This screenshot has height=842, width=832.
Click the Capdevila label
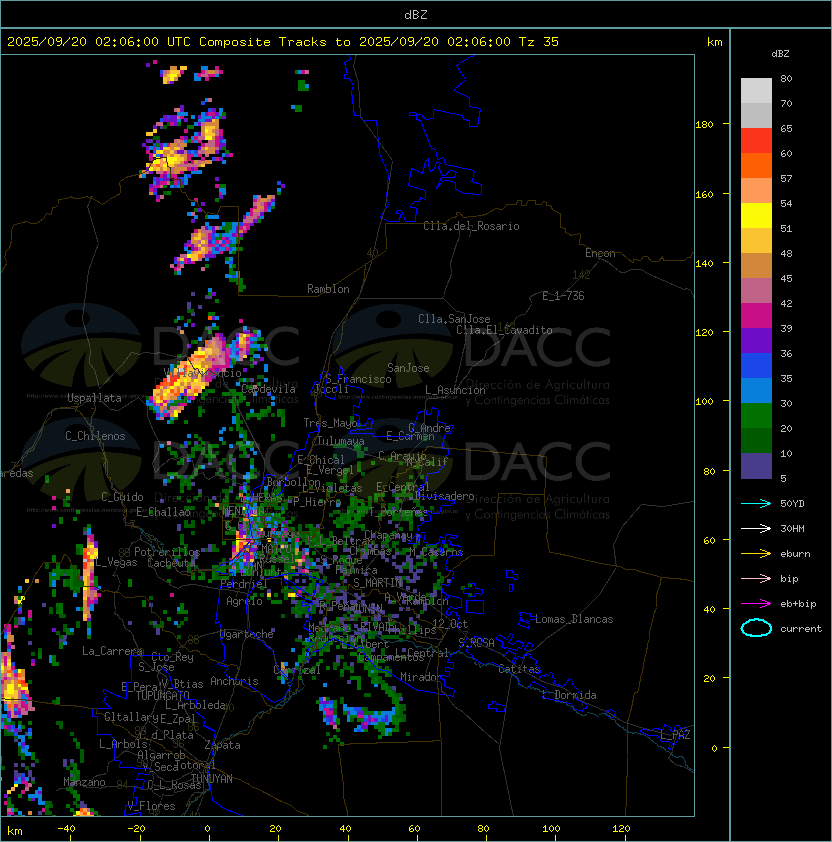tap(268, 389)
